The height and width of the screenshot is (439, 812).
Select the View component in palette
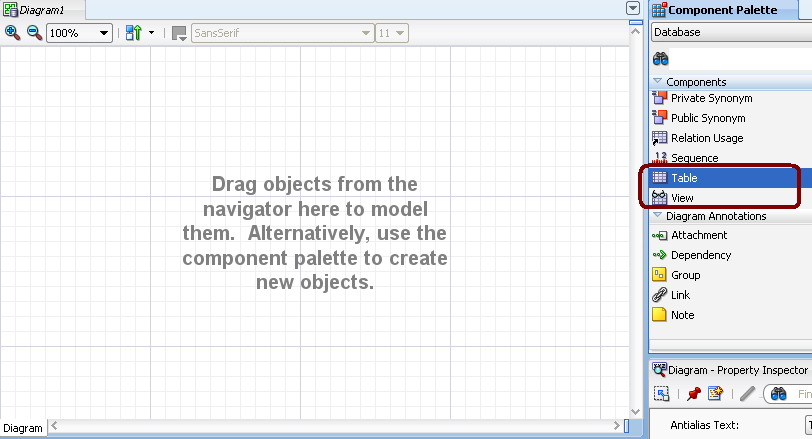point(682,198)
